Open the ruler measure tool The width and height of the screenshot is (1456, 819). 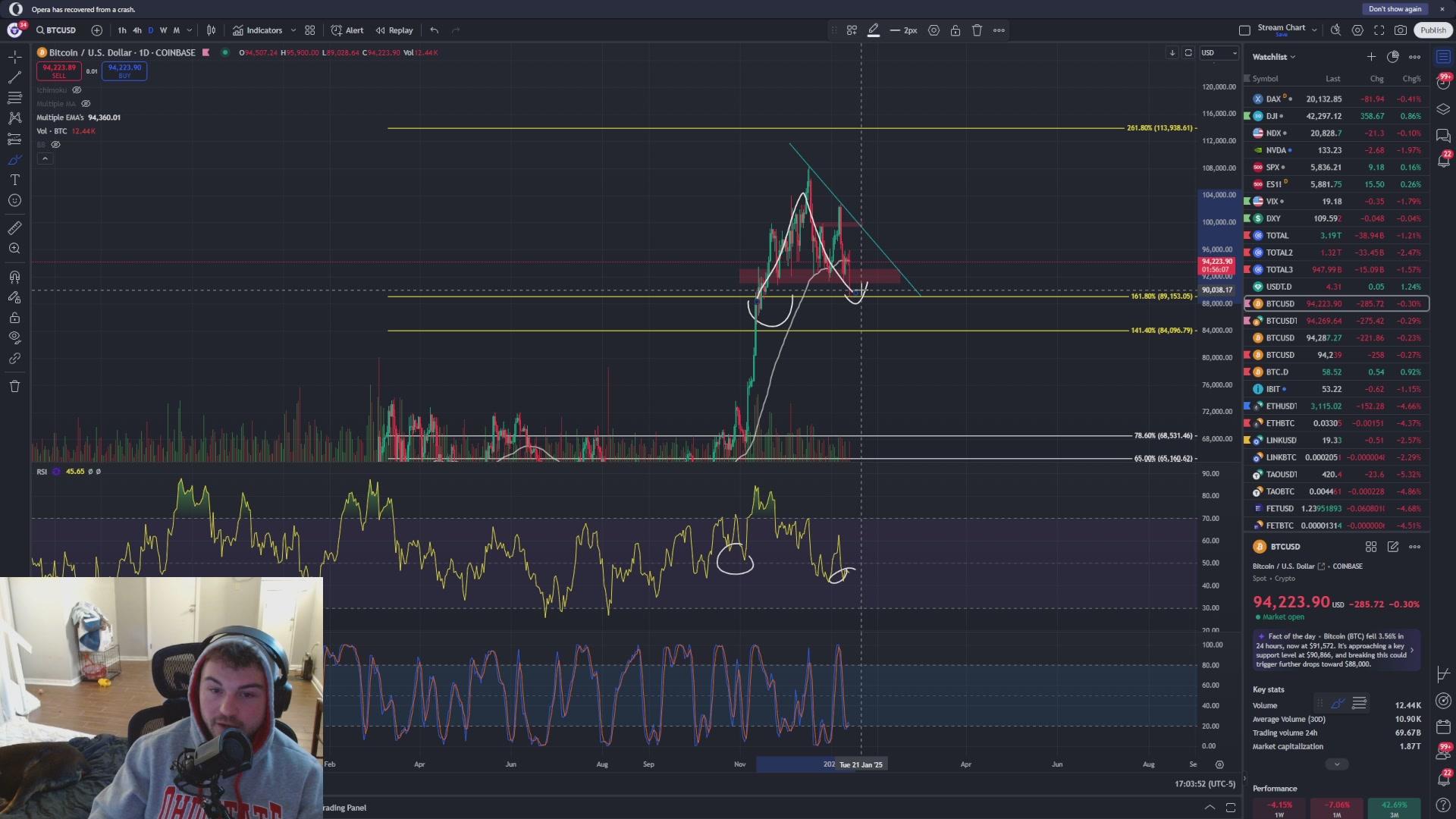coord(14,228)
